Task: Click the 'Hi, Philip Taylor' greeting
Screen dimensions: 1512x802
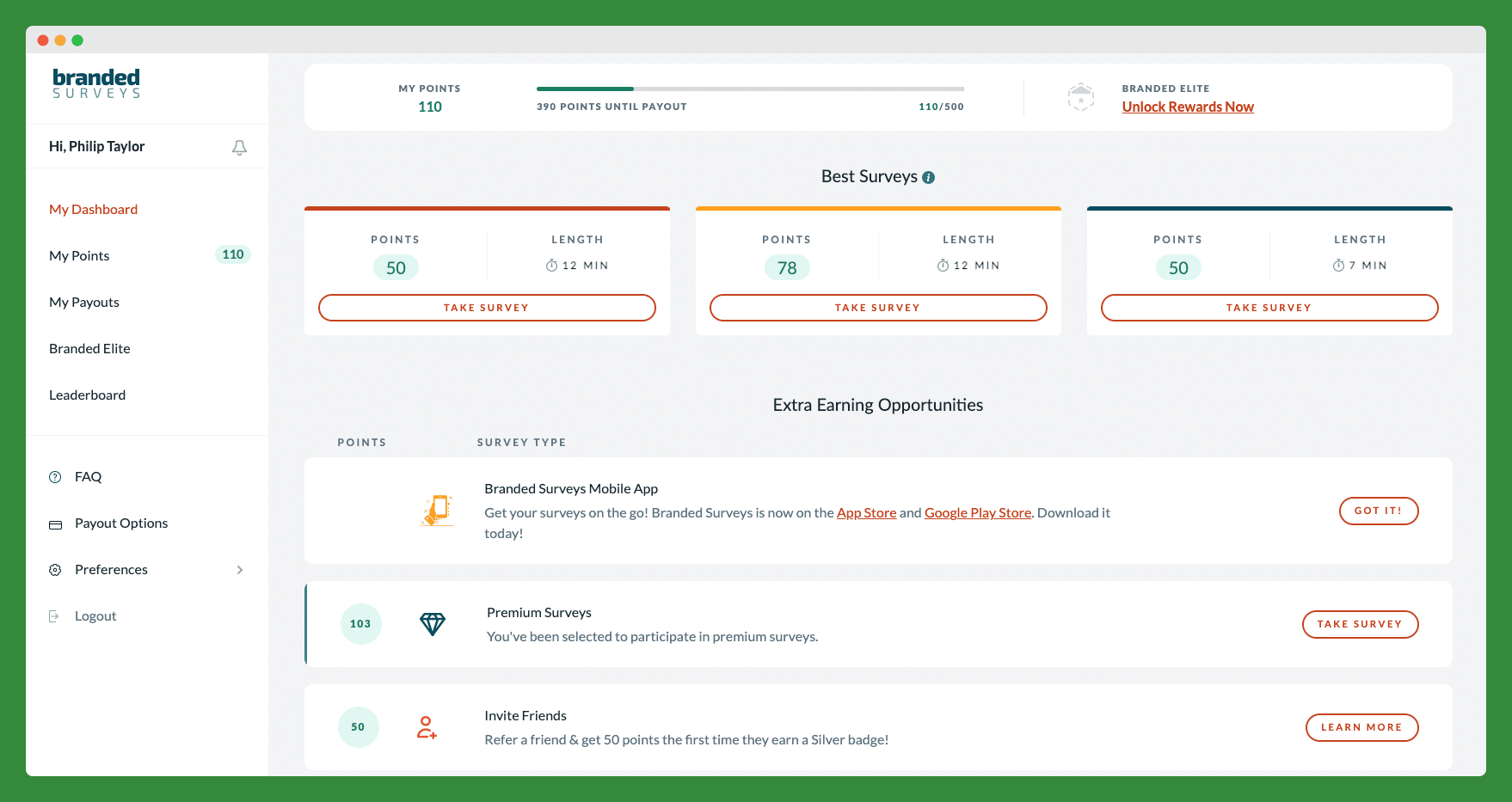Action: point(96,146)
